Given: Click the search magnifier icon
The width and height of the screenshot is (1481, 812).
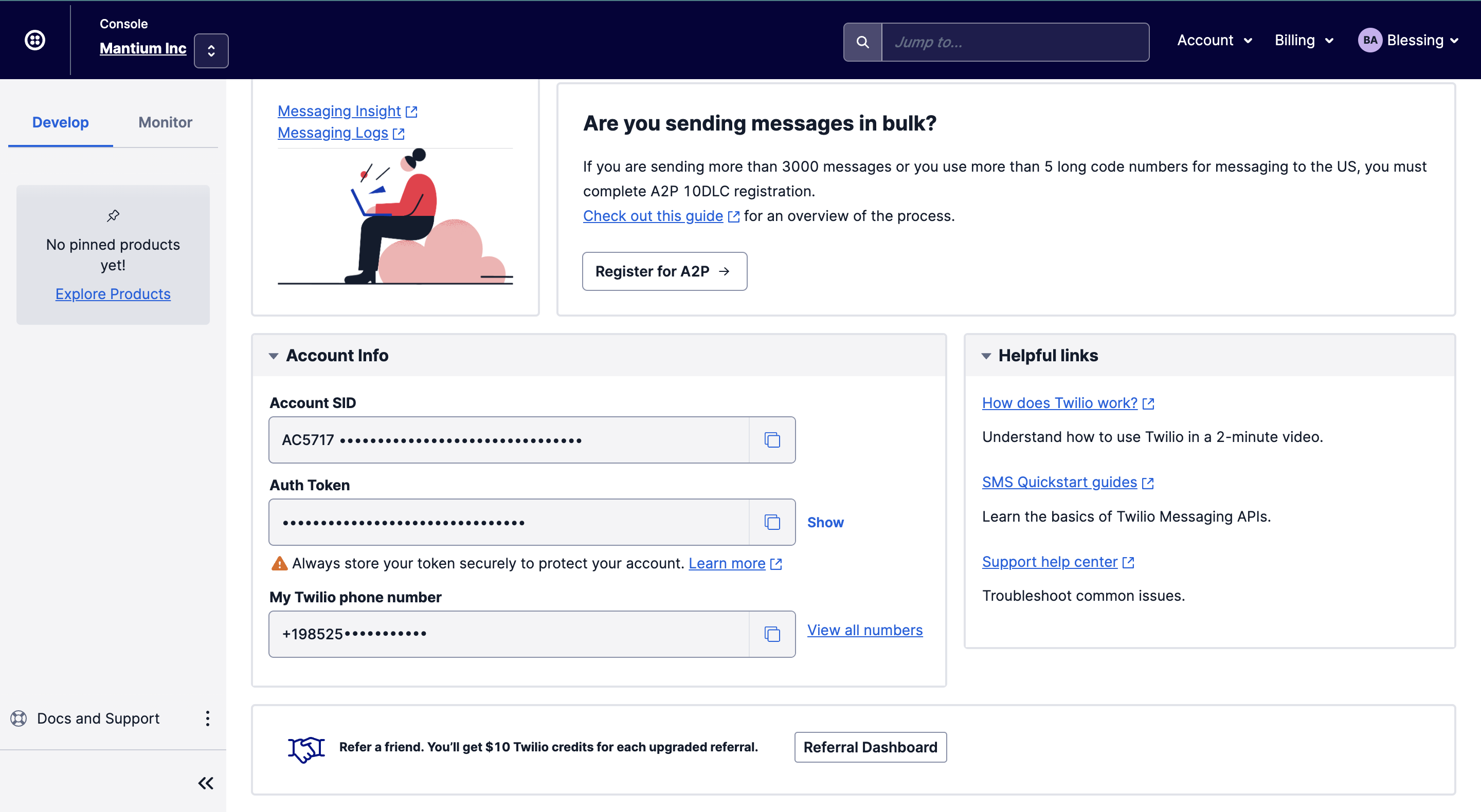Looking at the screenshot, I should [x=862, y=42].
